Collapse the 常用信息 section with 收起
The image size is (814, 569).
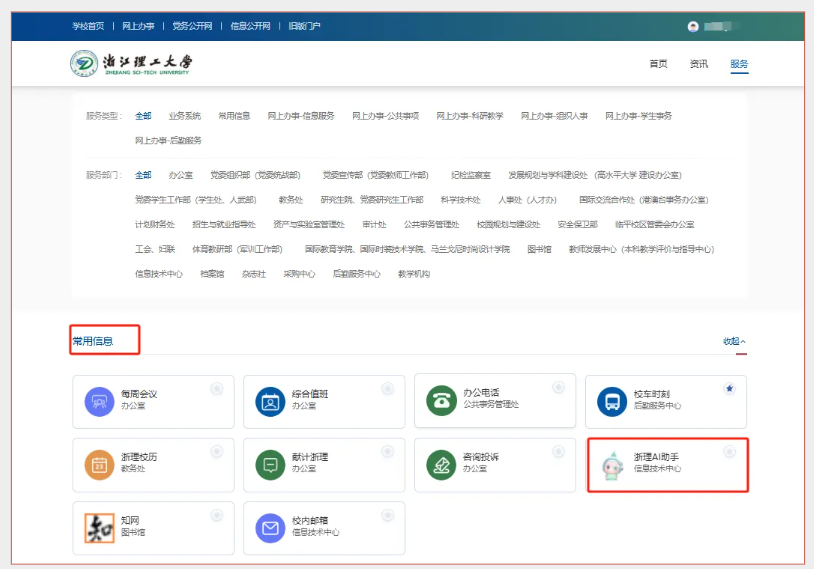pyautogui.click(x=734, y=342)
